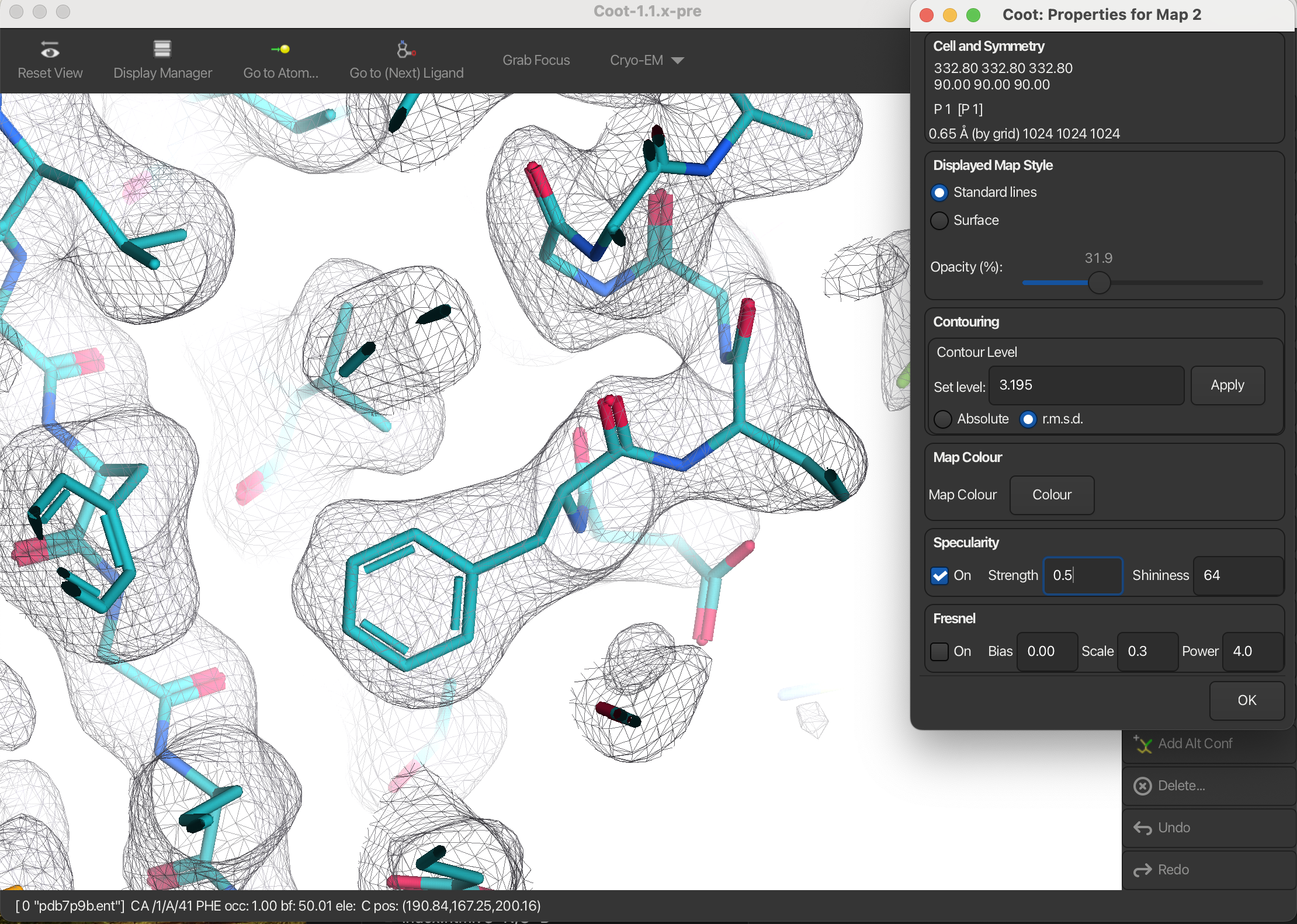Click the Opacity slider handle
Screen dimensions: 1297x924
[1099, 283]
